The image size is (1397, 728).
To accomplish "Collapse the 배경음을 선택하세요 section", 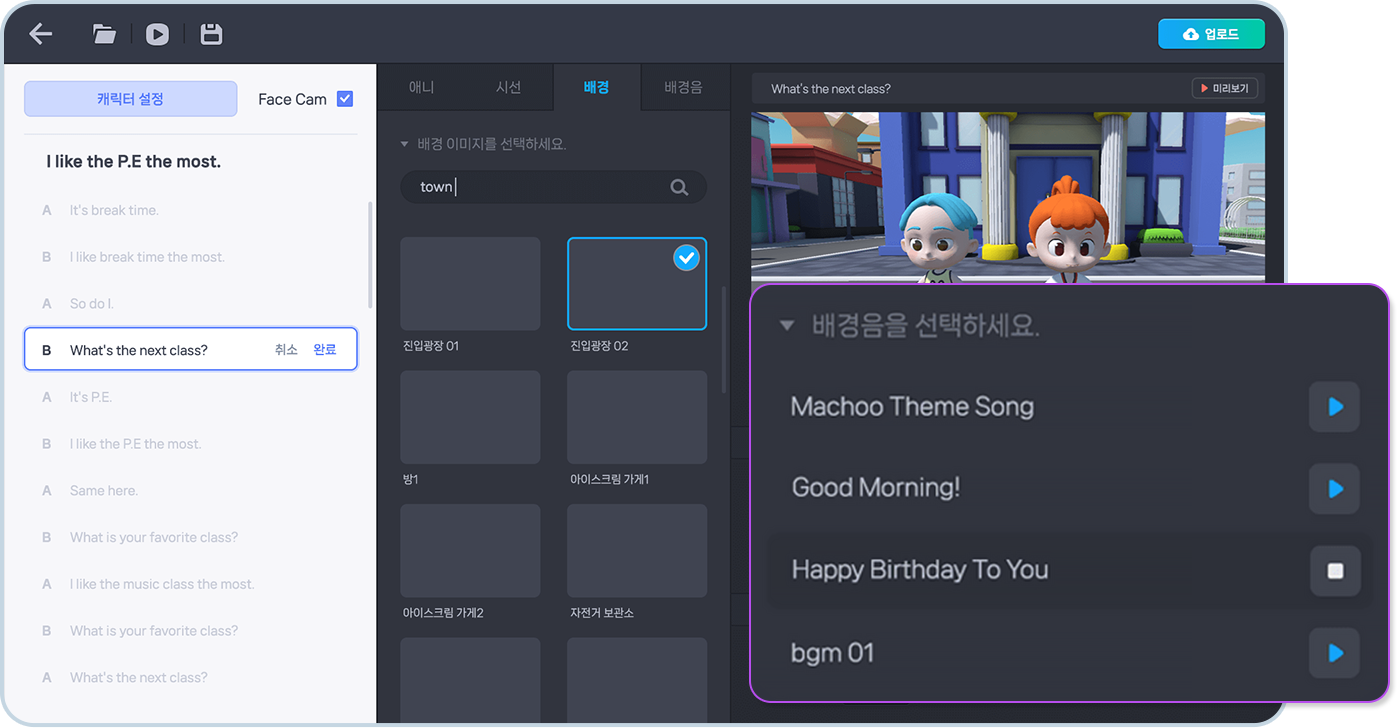I will 787,325.
